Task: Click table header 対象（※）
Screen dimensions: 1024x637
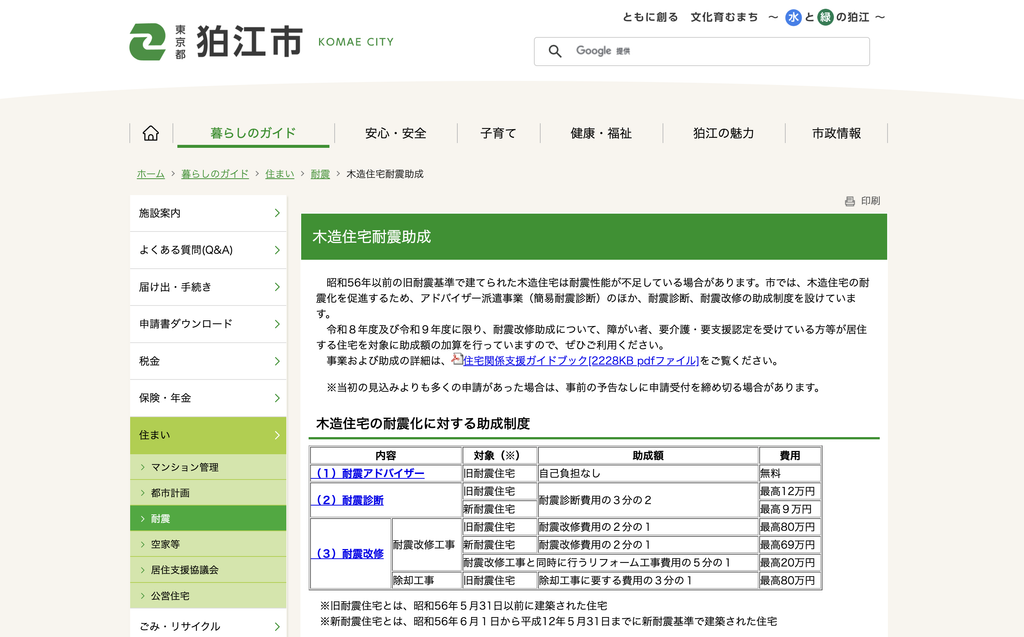Action: tap(500, 455)
